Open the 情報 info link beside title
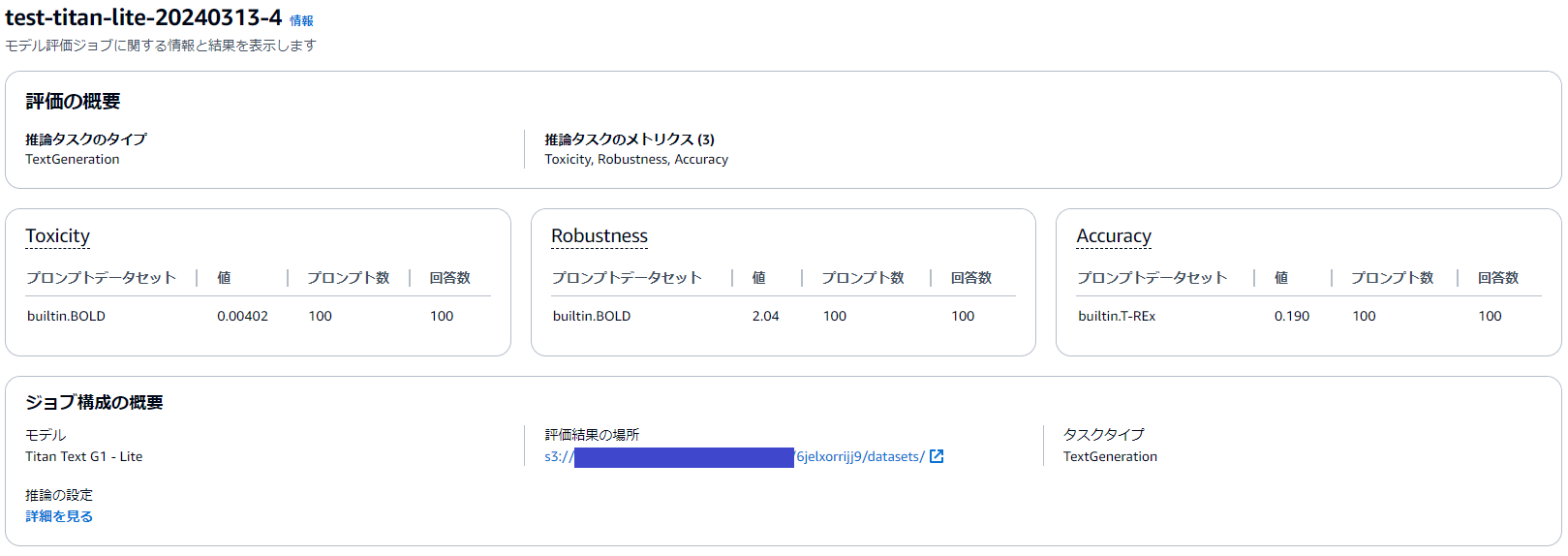Image resolution: width=1568 pixels, height=556 pixels. click(x=301, y=20)
